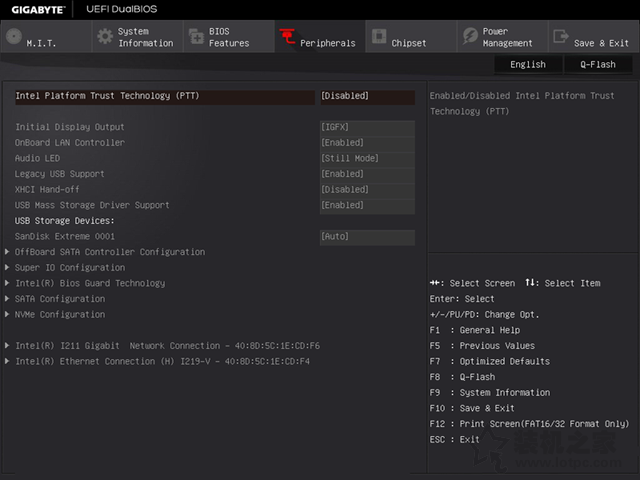The height and width of the screenshot is (480, 640).
Task: Click the BIOS Features chip icon
Action: [196, 37]
